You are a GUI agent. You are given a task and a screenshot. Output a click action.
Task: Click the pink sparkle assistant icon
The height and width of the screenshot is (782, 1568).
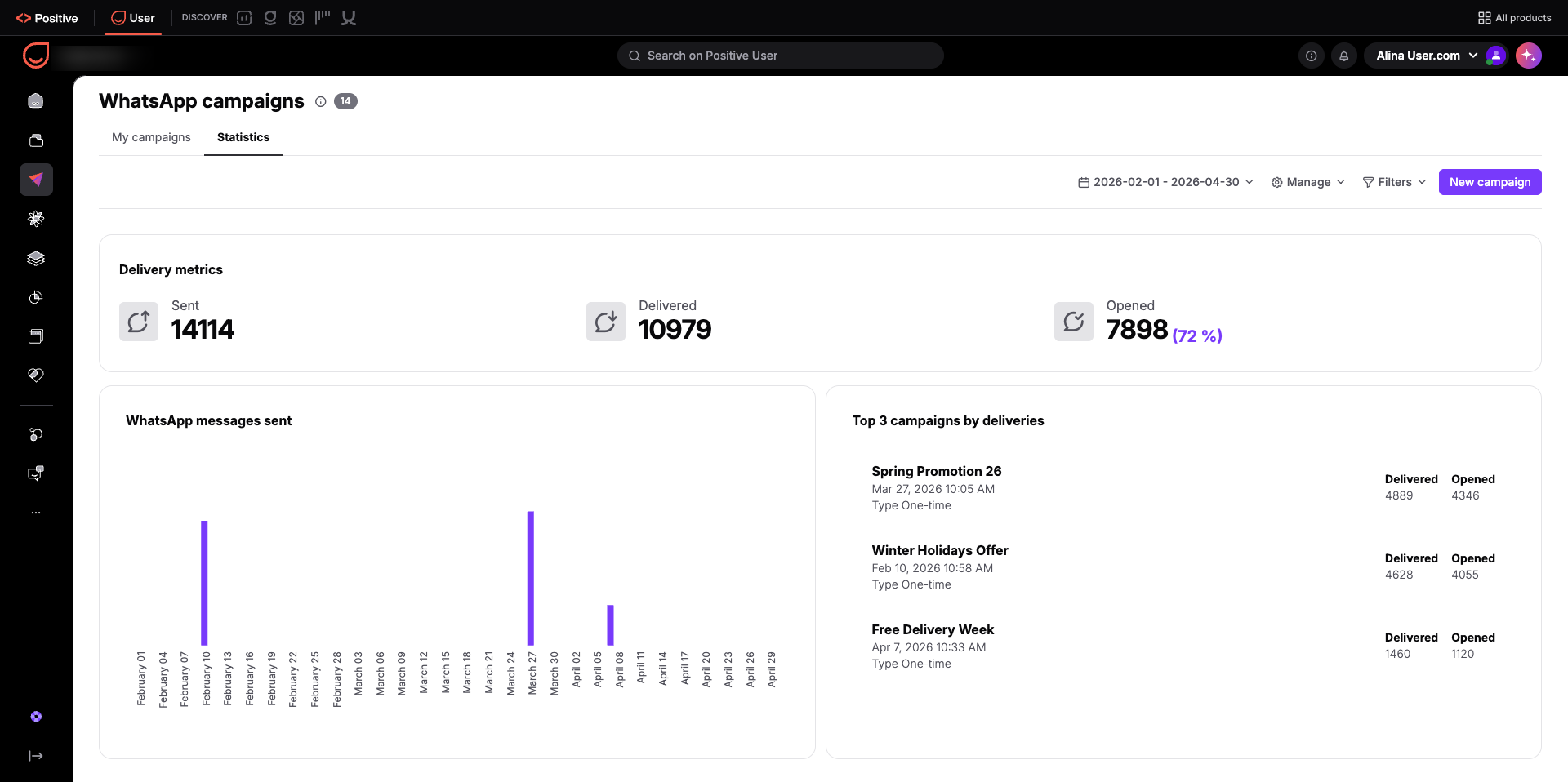click(1529, 56)
